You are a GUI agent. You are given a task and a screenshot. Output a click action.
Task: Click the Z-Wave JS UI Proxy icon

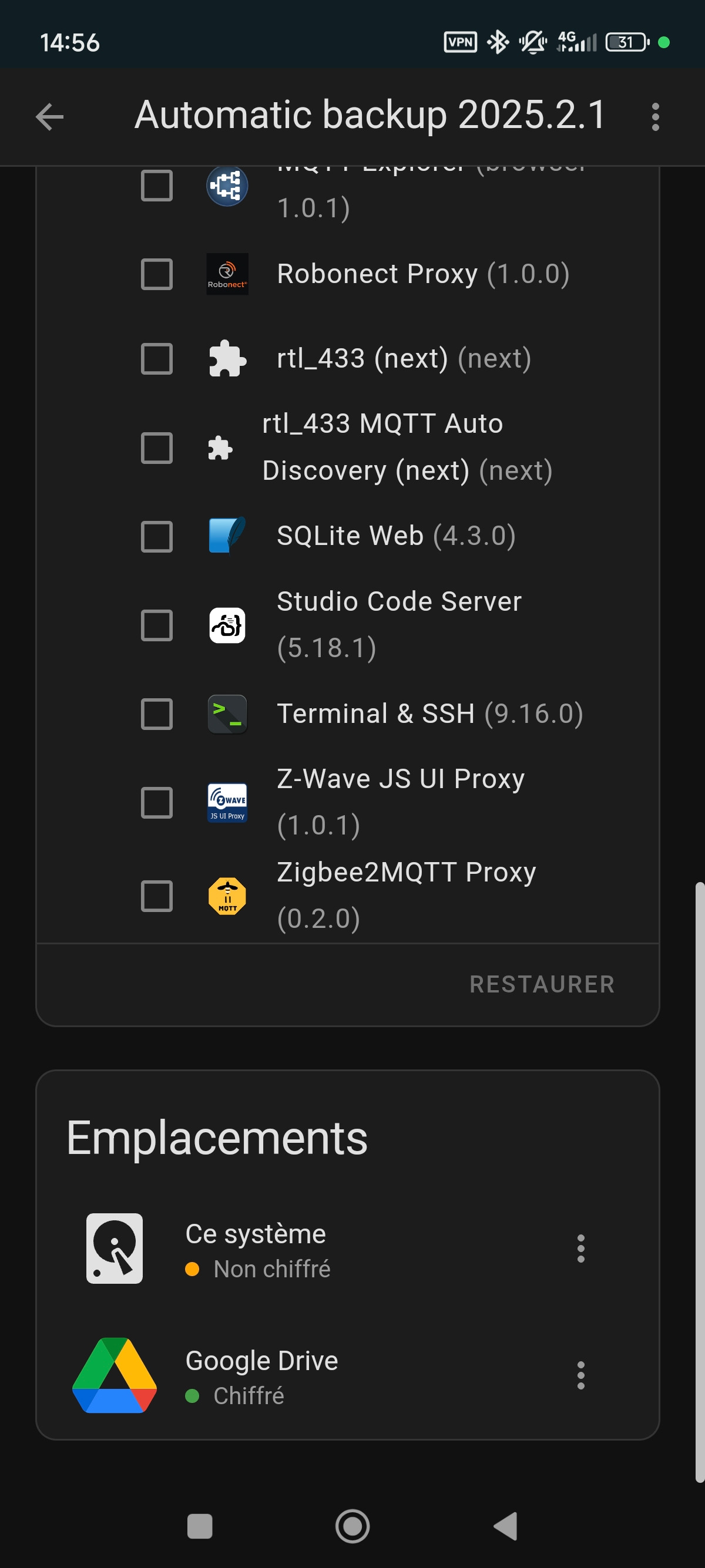tap(227, 803)
